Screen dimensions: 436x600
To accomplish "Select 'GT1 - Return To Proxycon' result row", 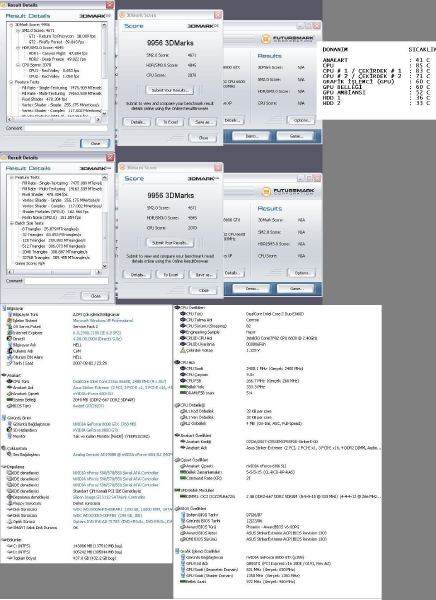I will point(62,36).
